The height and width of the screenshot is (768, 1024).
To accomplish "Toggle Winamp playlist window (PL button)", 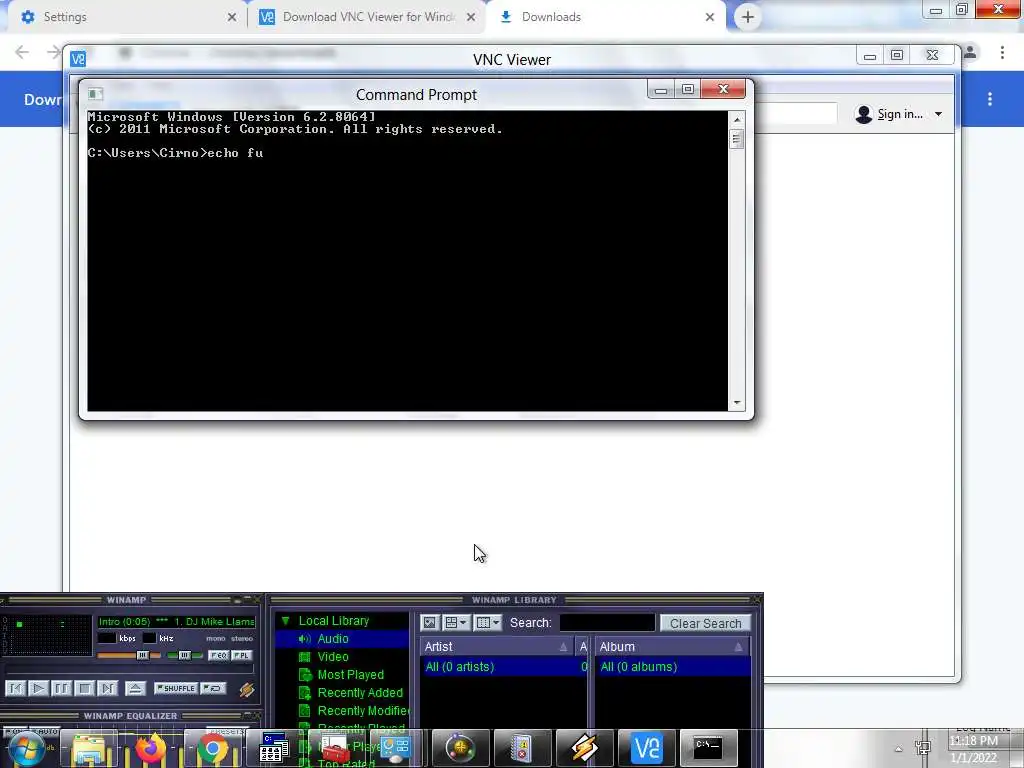I will click(x=242, y=655).
